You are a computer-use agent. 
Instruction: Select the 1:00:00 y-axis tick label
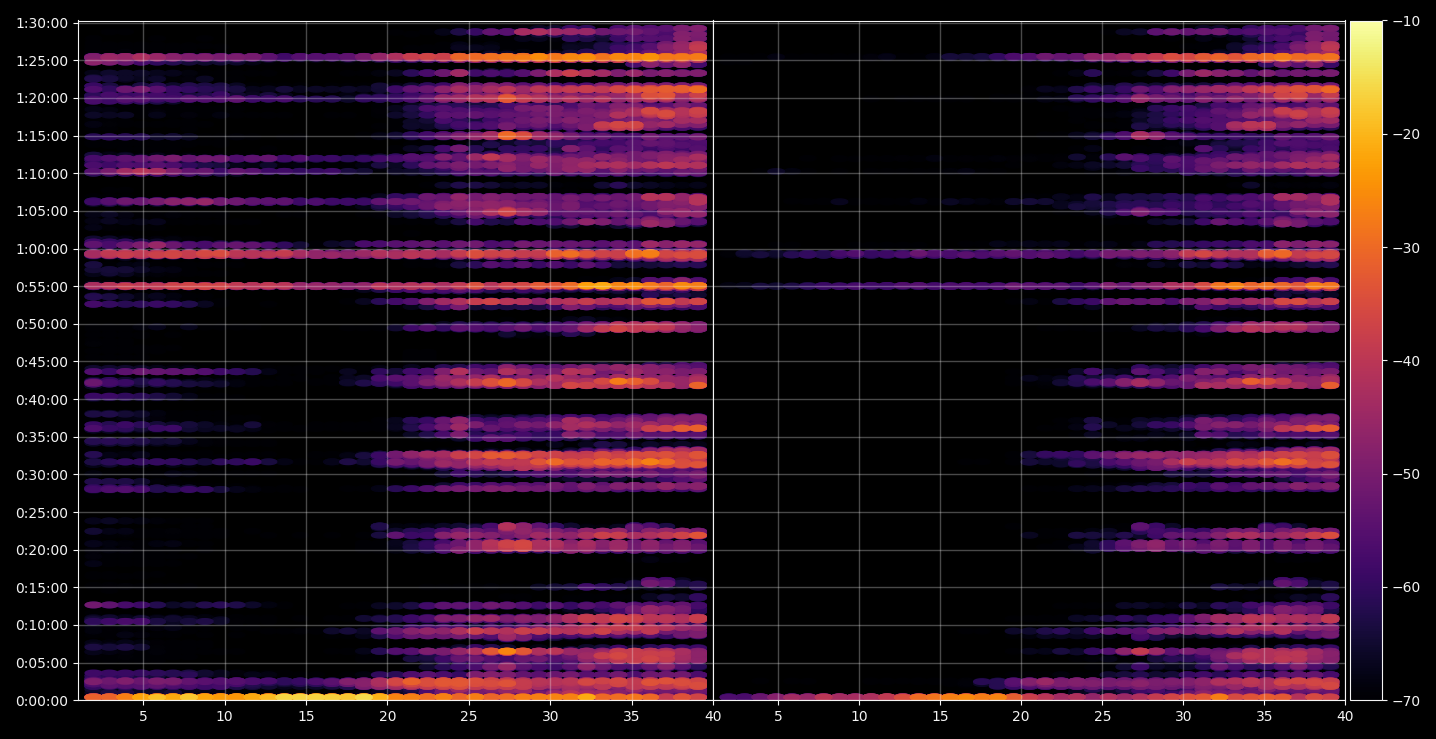tap(42, 249)
